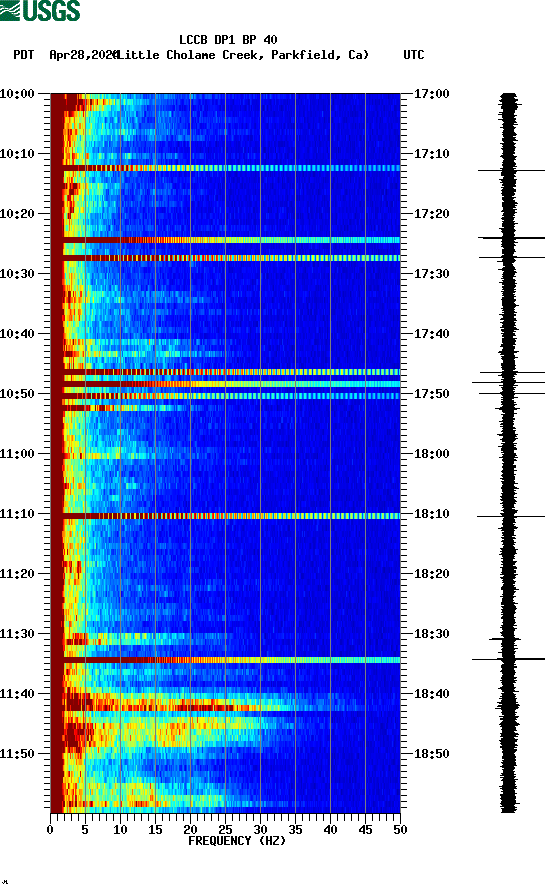
Task: Click the '18:30' UTC time label
Action: (431, 634)
